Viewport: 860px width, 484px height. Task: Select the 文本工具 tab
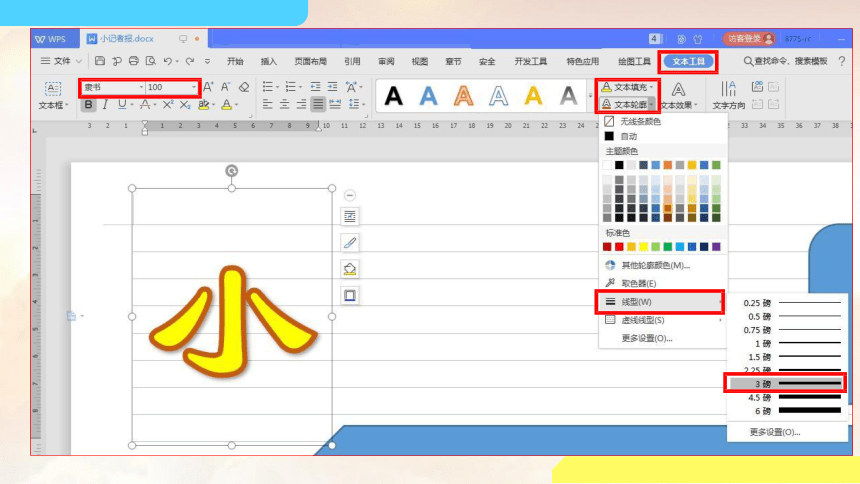688,61
